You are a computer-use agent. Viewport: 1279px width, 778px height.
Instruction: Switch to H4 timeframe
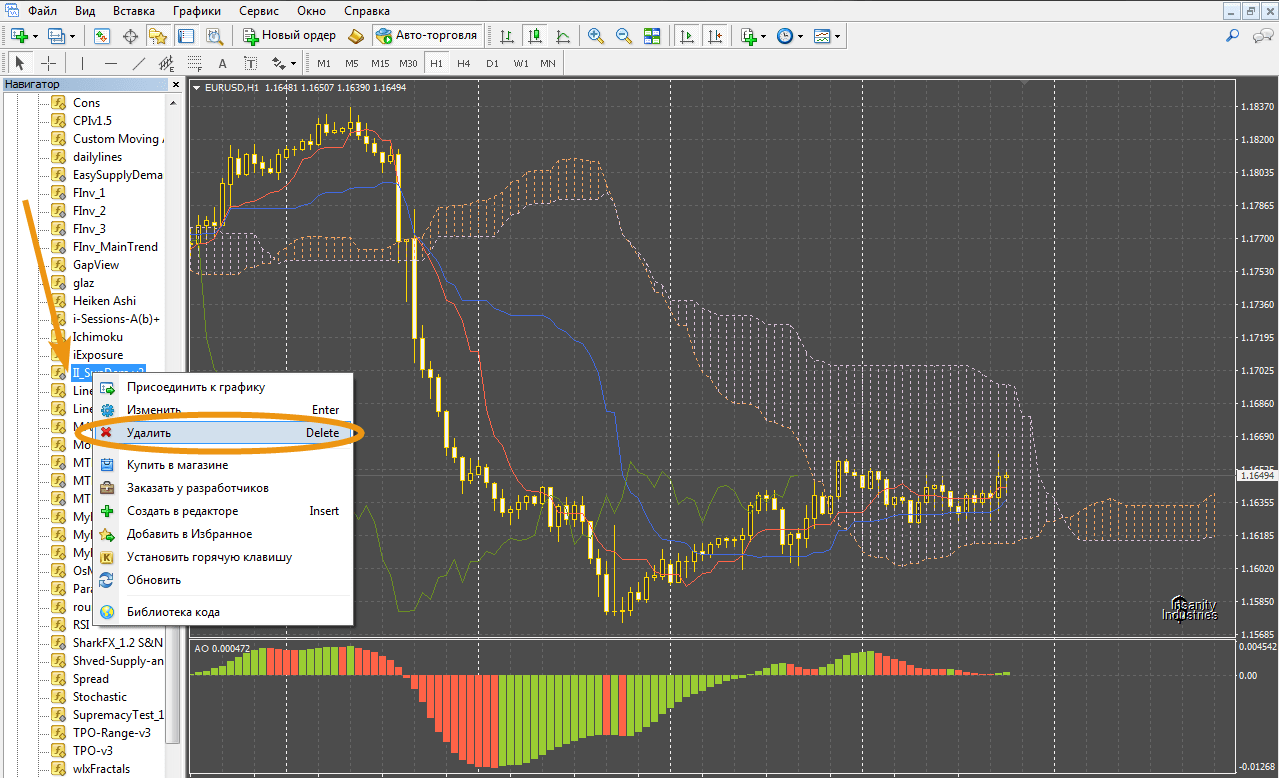coord(464,63)
